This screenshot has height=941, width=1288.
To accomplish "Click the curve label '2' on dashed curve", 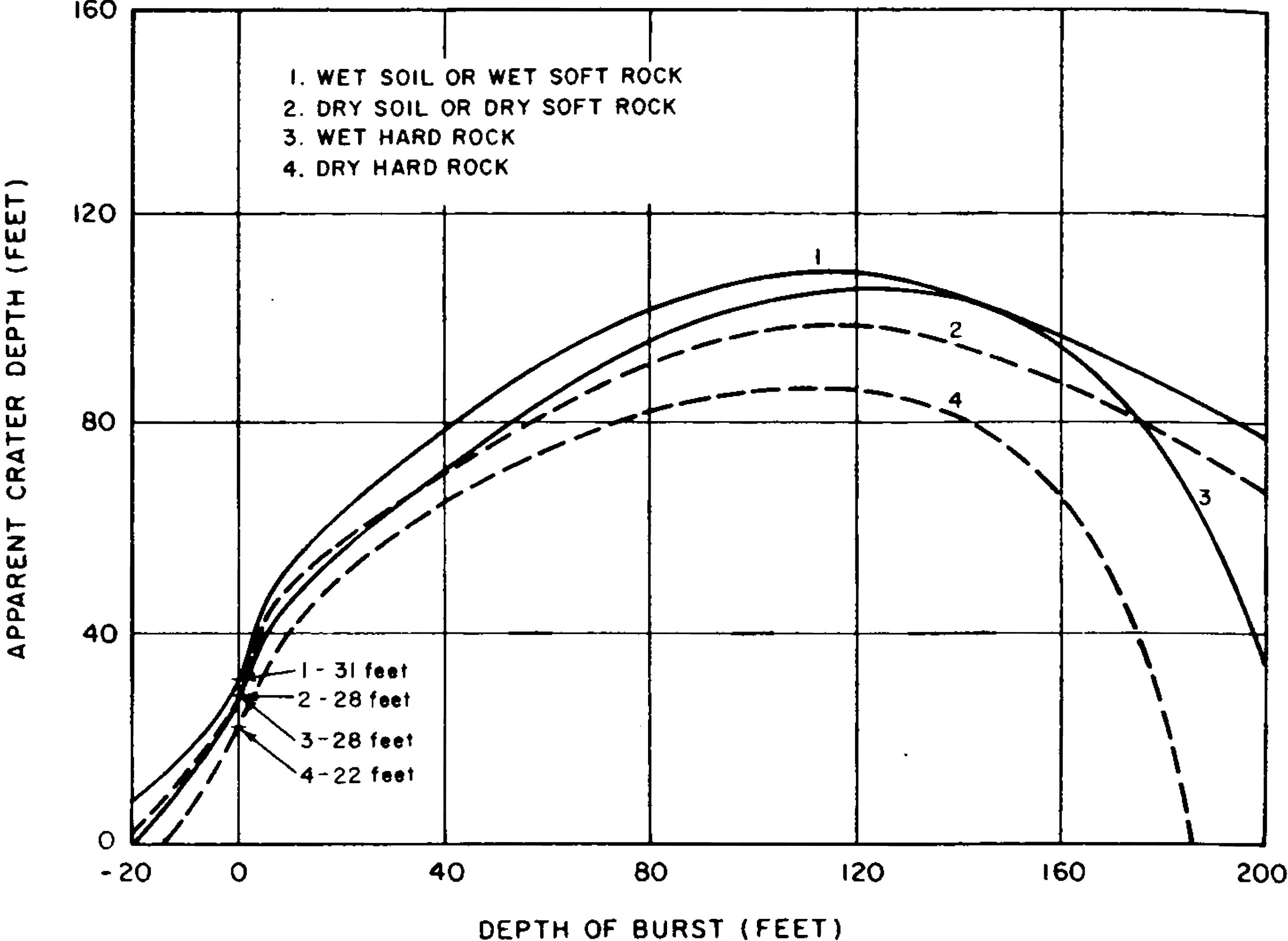I will [956, 330].
